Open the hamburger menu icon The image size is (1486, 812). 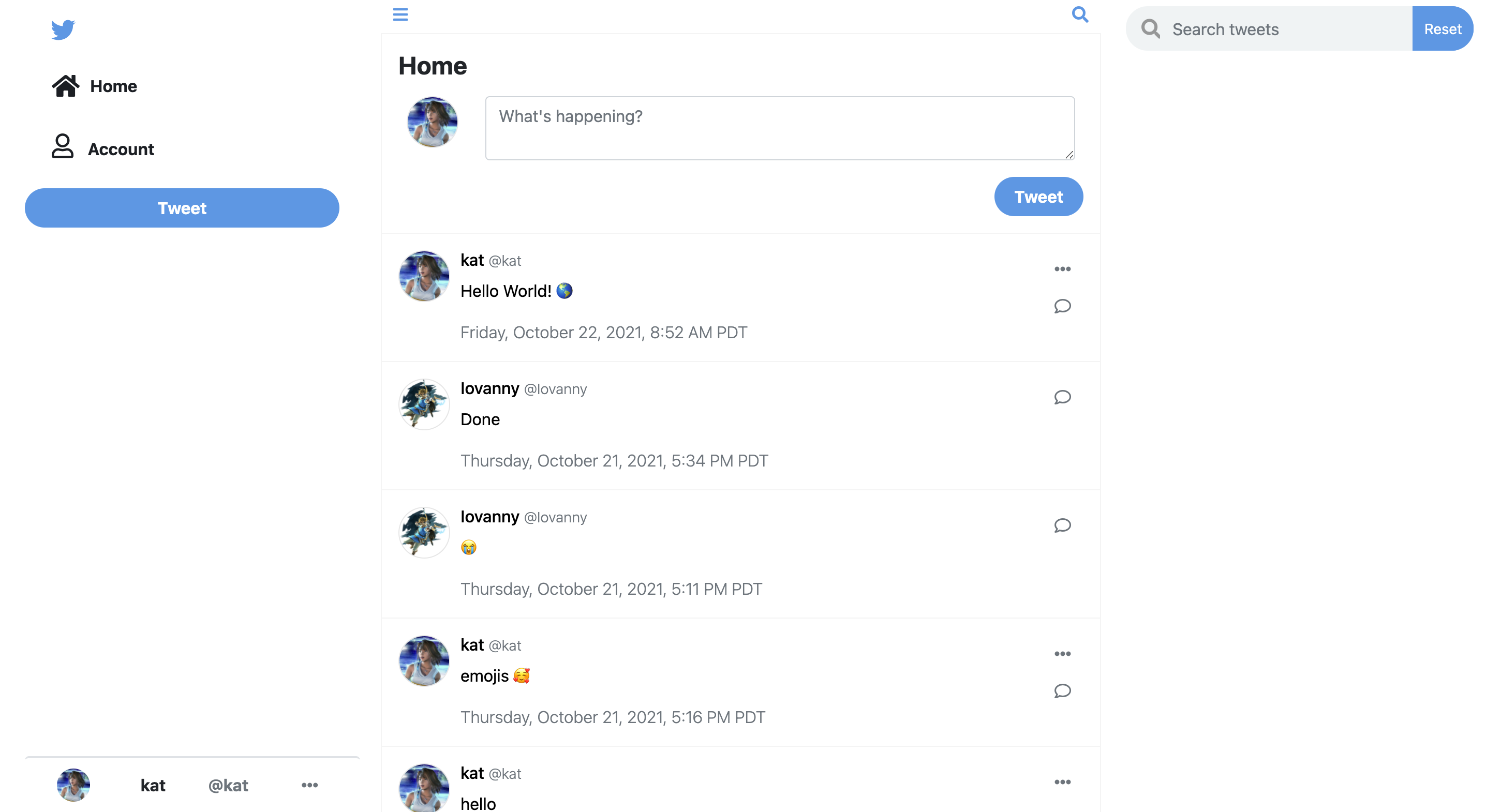(400, 14)
